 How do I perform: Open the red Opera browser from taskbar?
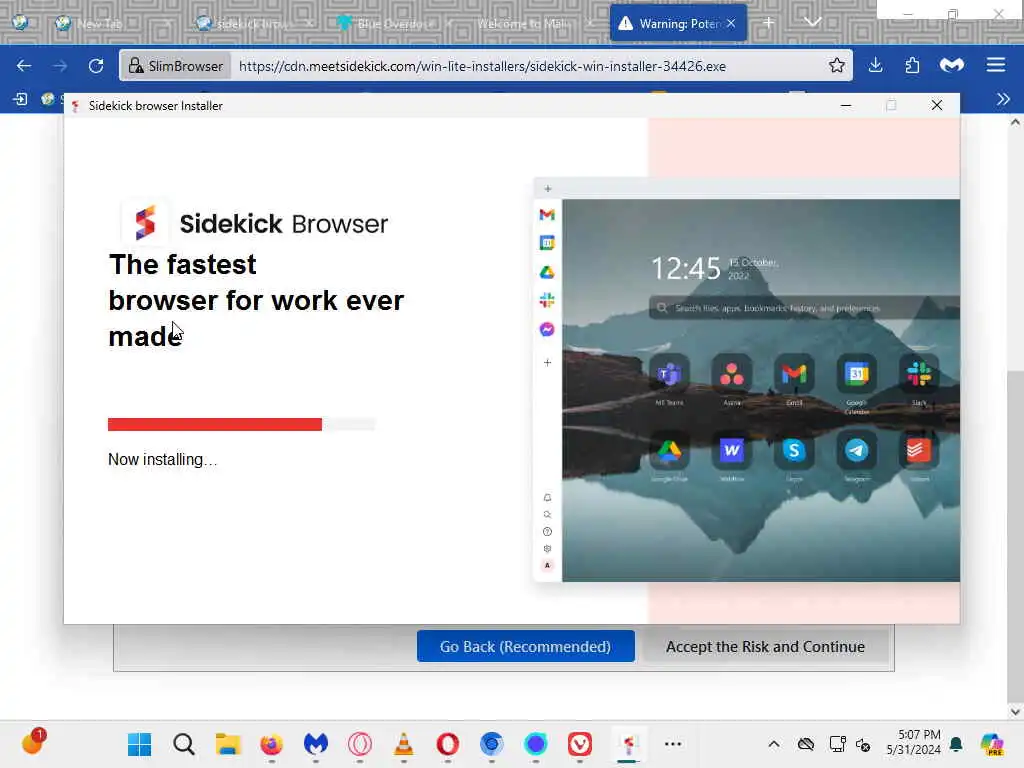coord(447,744)
